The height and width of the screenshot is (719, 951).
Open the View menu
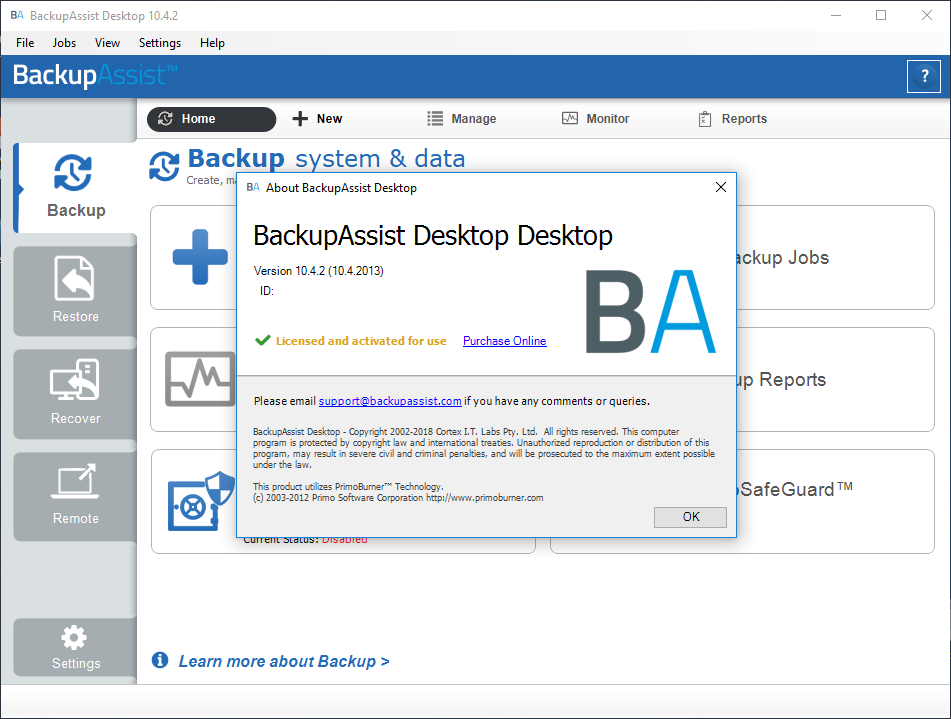coord(107,43)
